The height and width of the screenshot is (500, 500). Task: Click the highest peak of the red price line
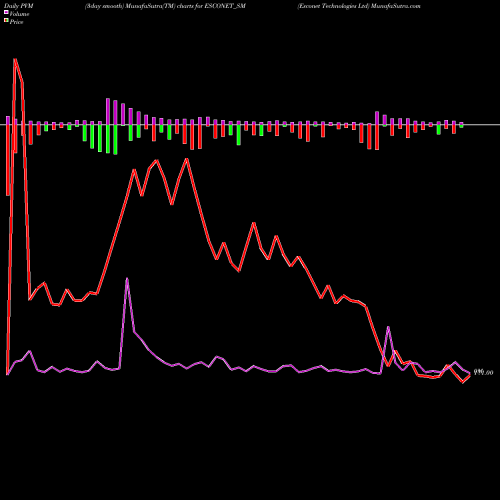(15, 60)
